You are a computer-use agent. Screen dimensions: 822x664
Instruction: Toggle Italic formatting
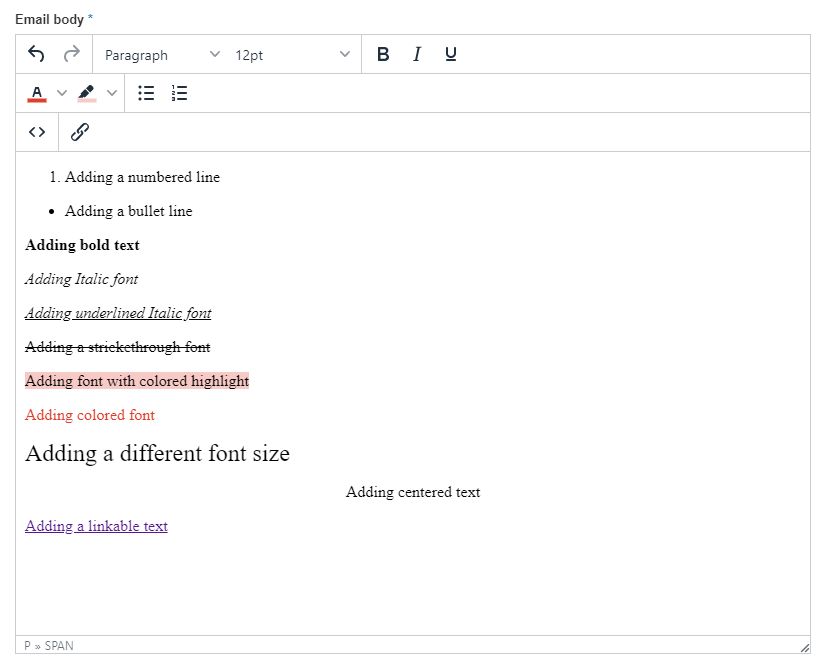point(417,54)
